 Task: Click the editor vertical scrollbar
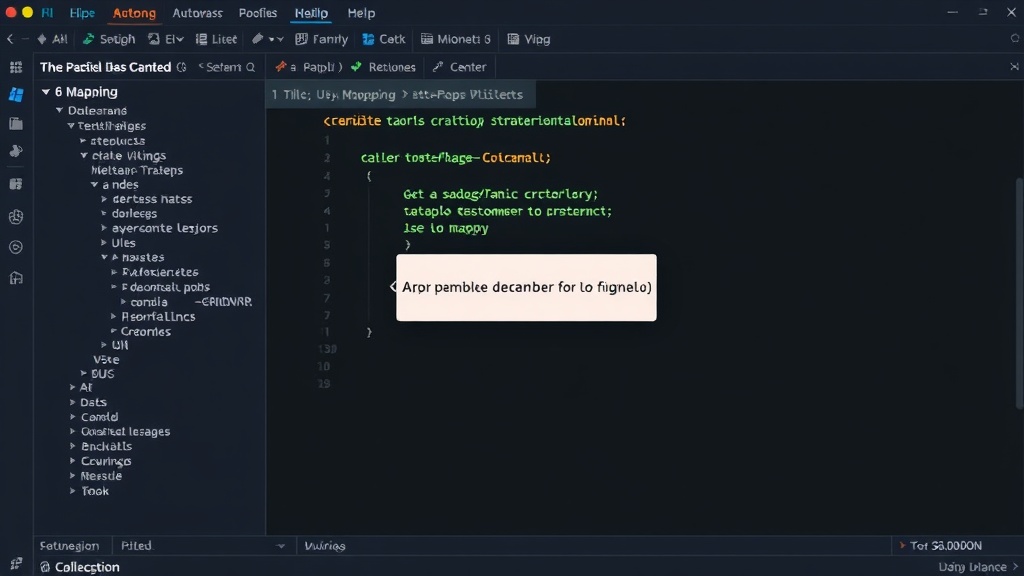(1019, 294)
